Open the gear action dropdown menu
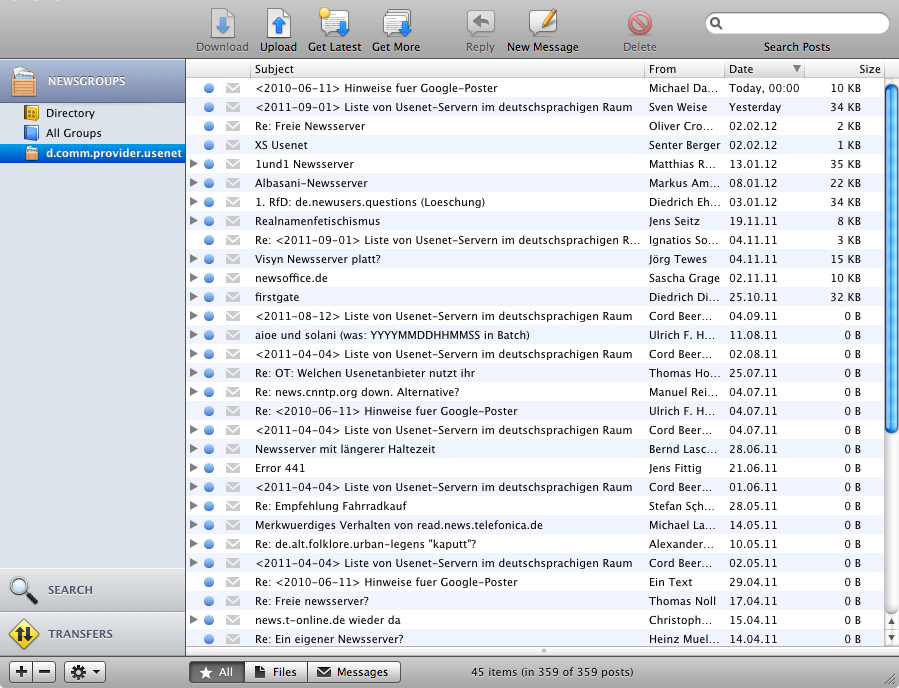 [84, 672]
